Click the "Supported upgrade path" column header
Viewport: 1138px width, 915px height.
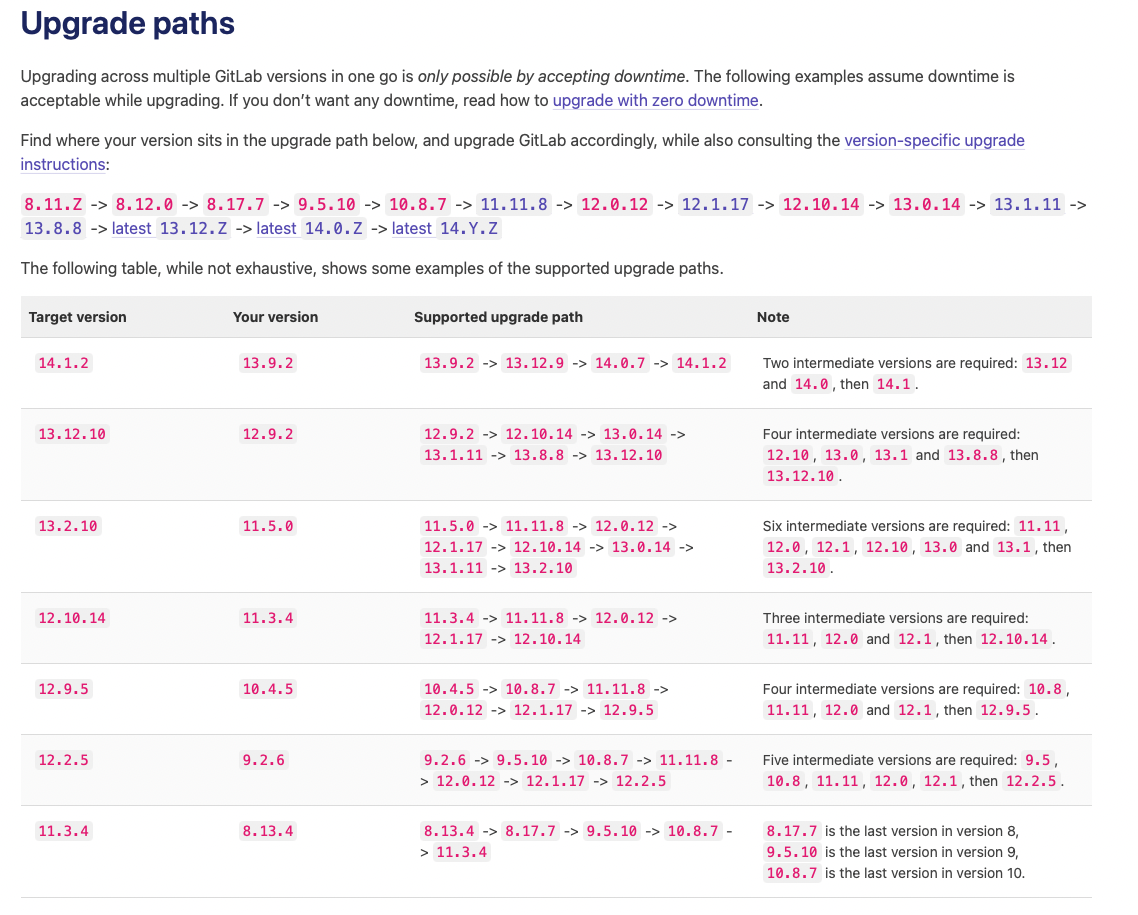[498, 317]
